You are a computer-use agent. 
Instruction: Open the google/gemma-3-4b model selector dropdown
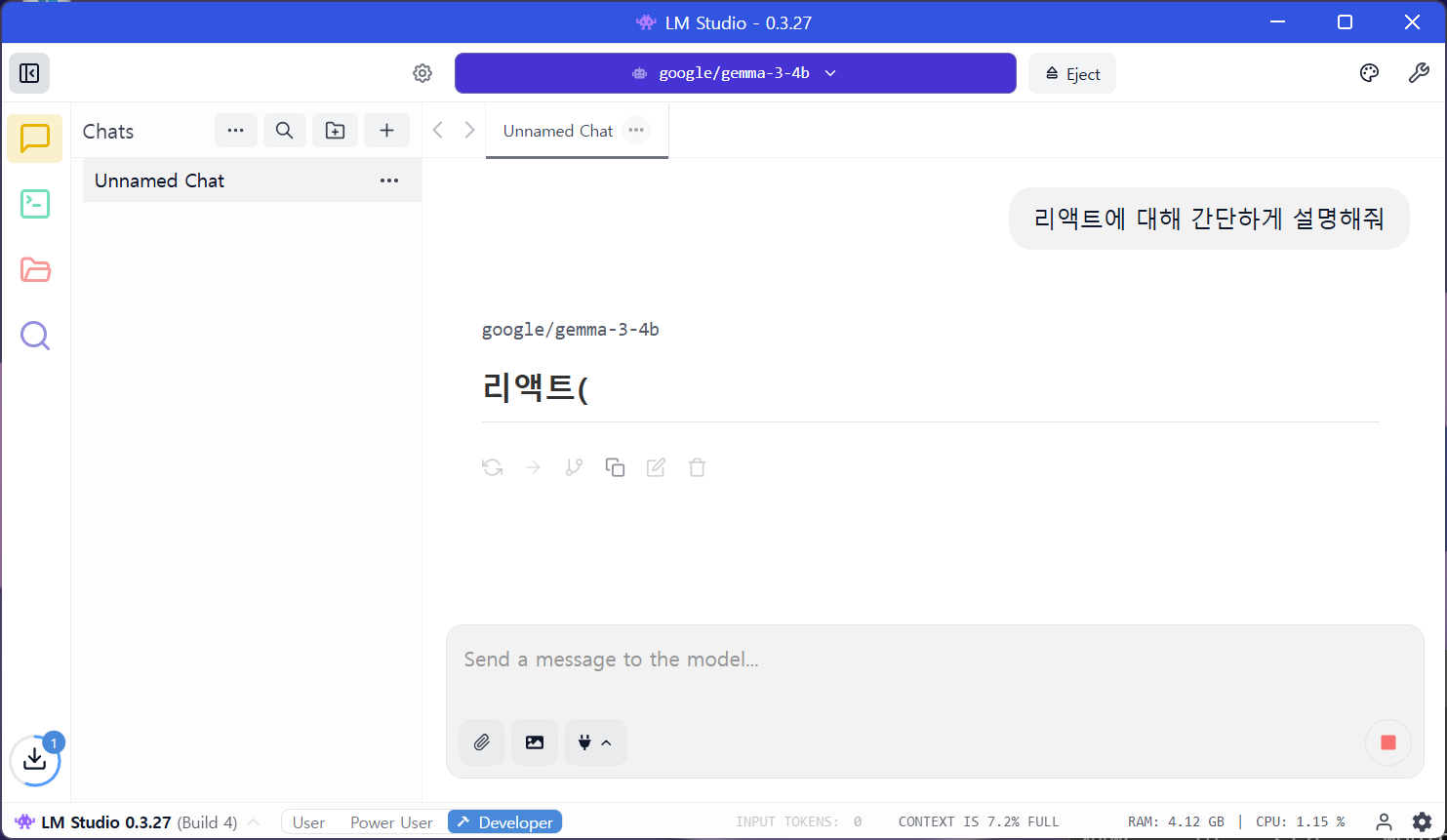[735, 73]
